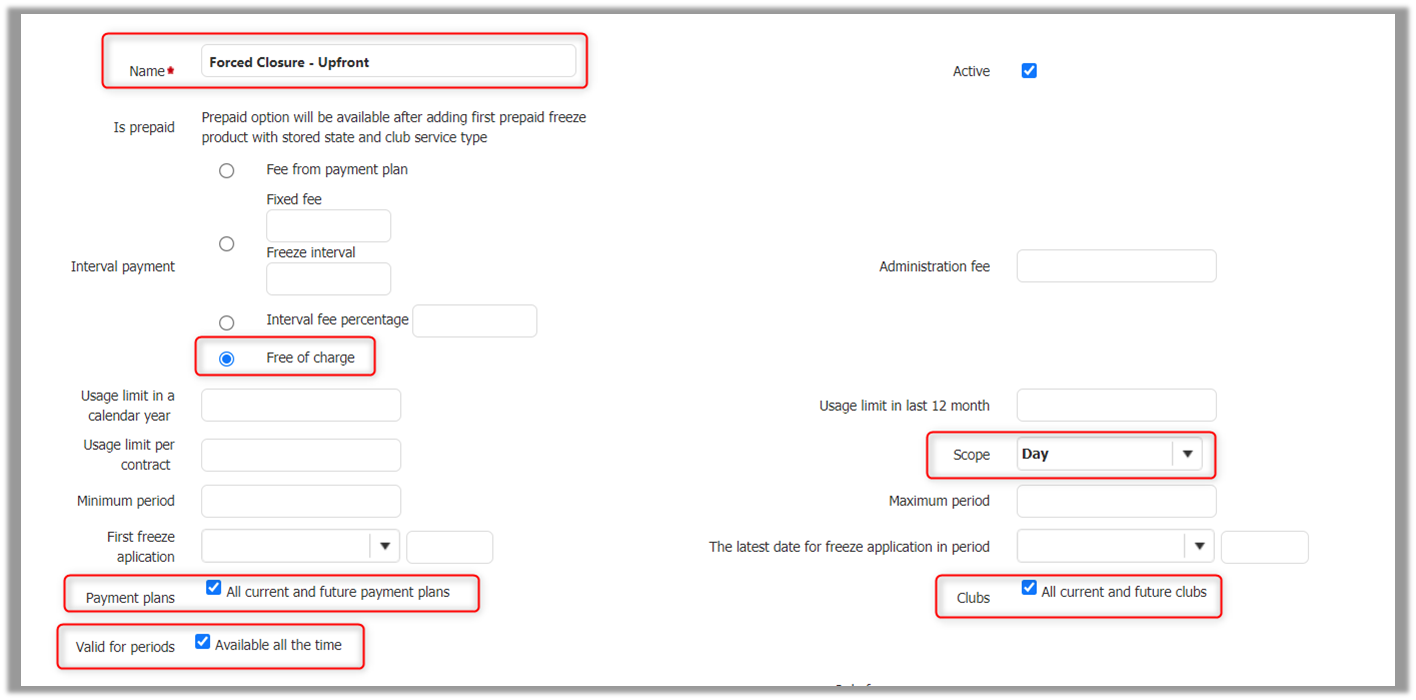Toggle All current and future payment plans checkbox
Screen dimensions: 1416x700
point(213,588)
